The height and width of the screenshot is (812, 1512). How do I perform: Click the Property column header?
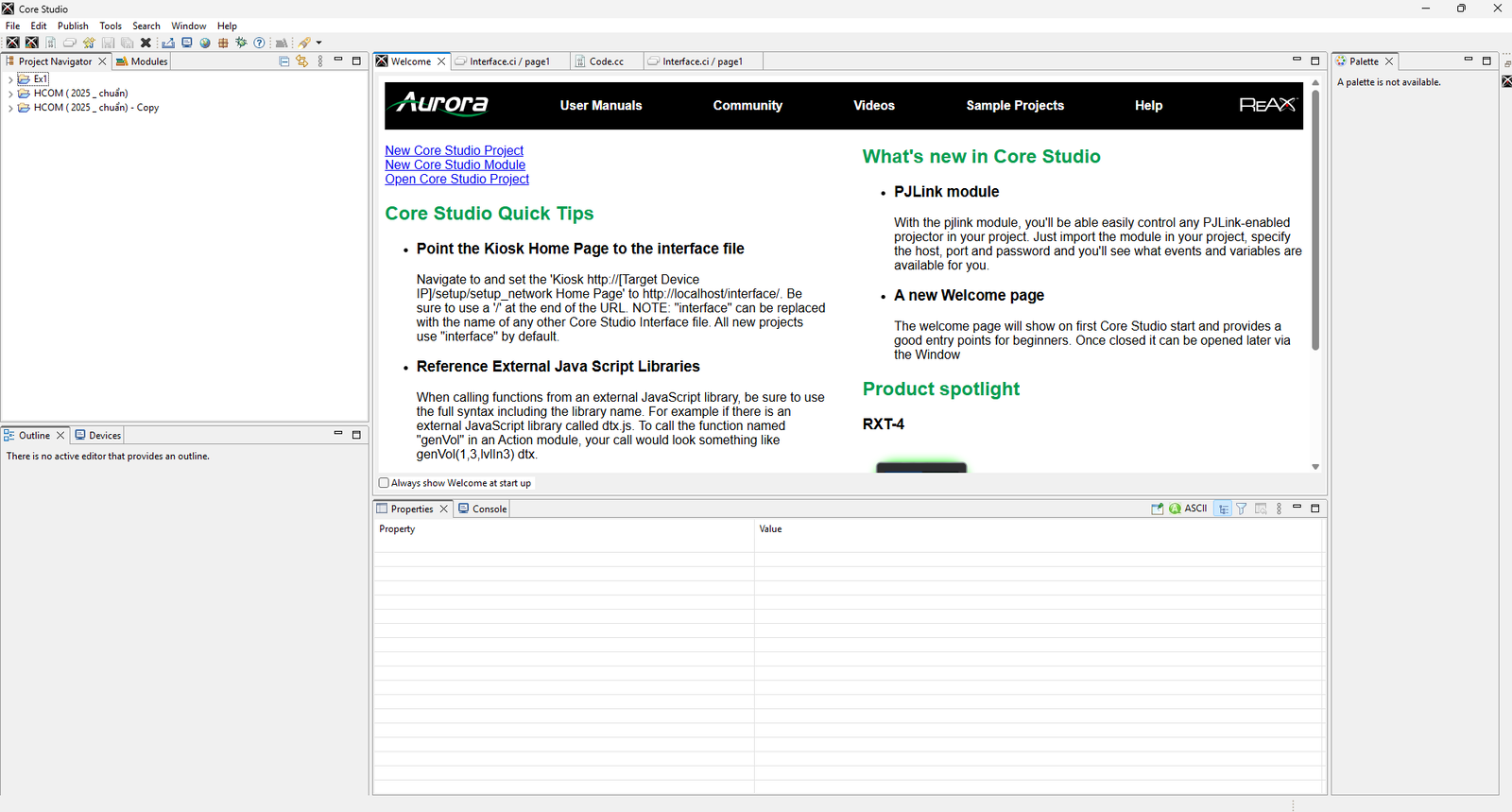(x=563, y=529)
